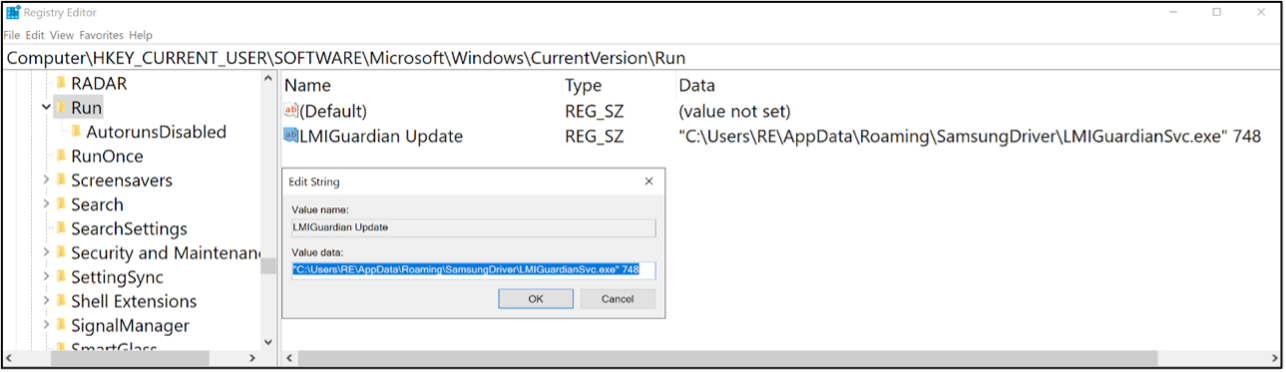Click the SearchSettings folder icon
Image resolution: width=1286 pixels, height=372 pixels.
click(60, 229)
